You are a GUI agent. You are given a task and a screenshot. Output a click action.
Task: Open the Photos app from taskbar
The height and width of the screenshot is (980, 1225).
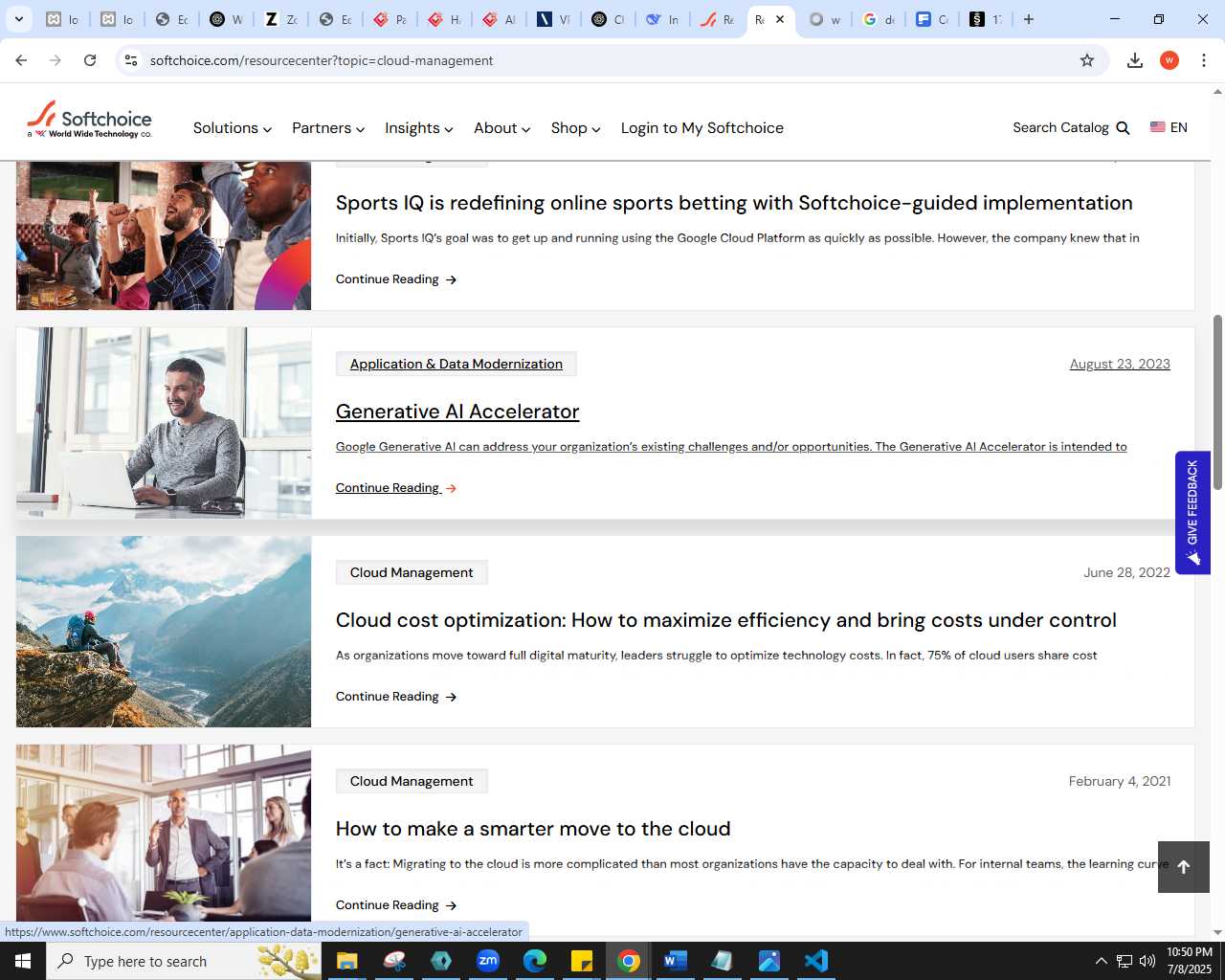click(769, 961)
